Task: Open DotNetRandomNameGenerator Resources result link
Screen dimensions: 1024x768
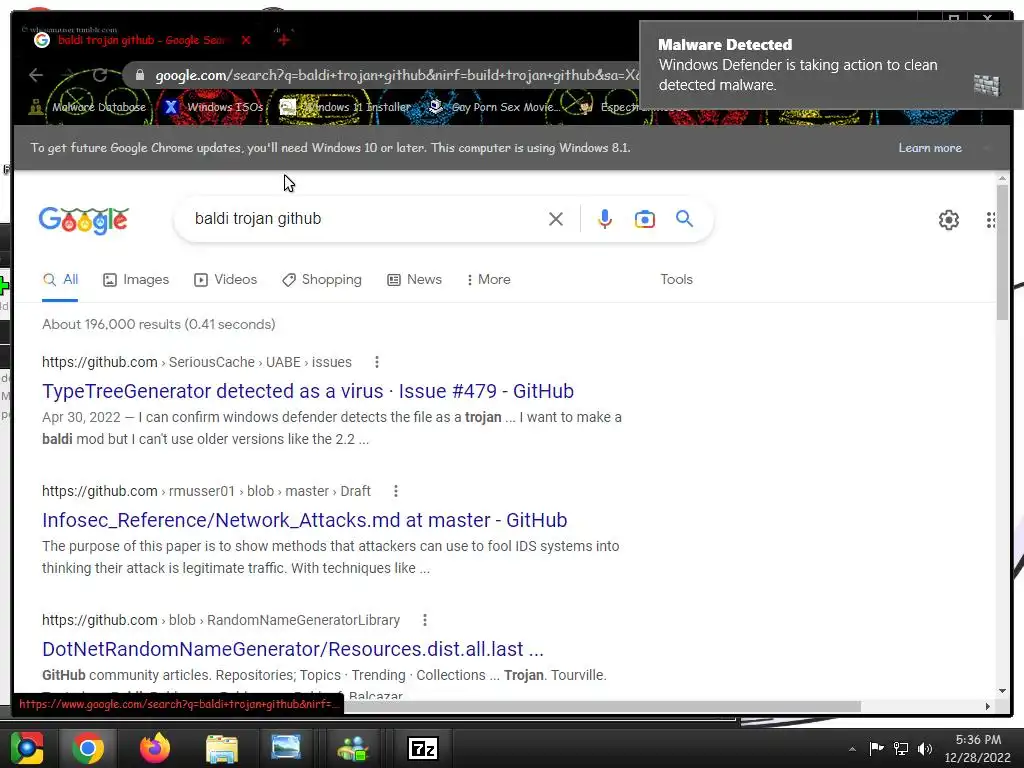Action: pos(293,648)
